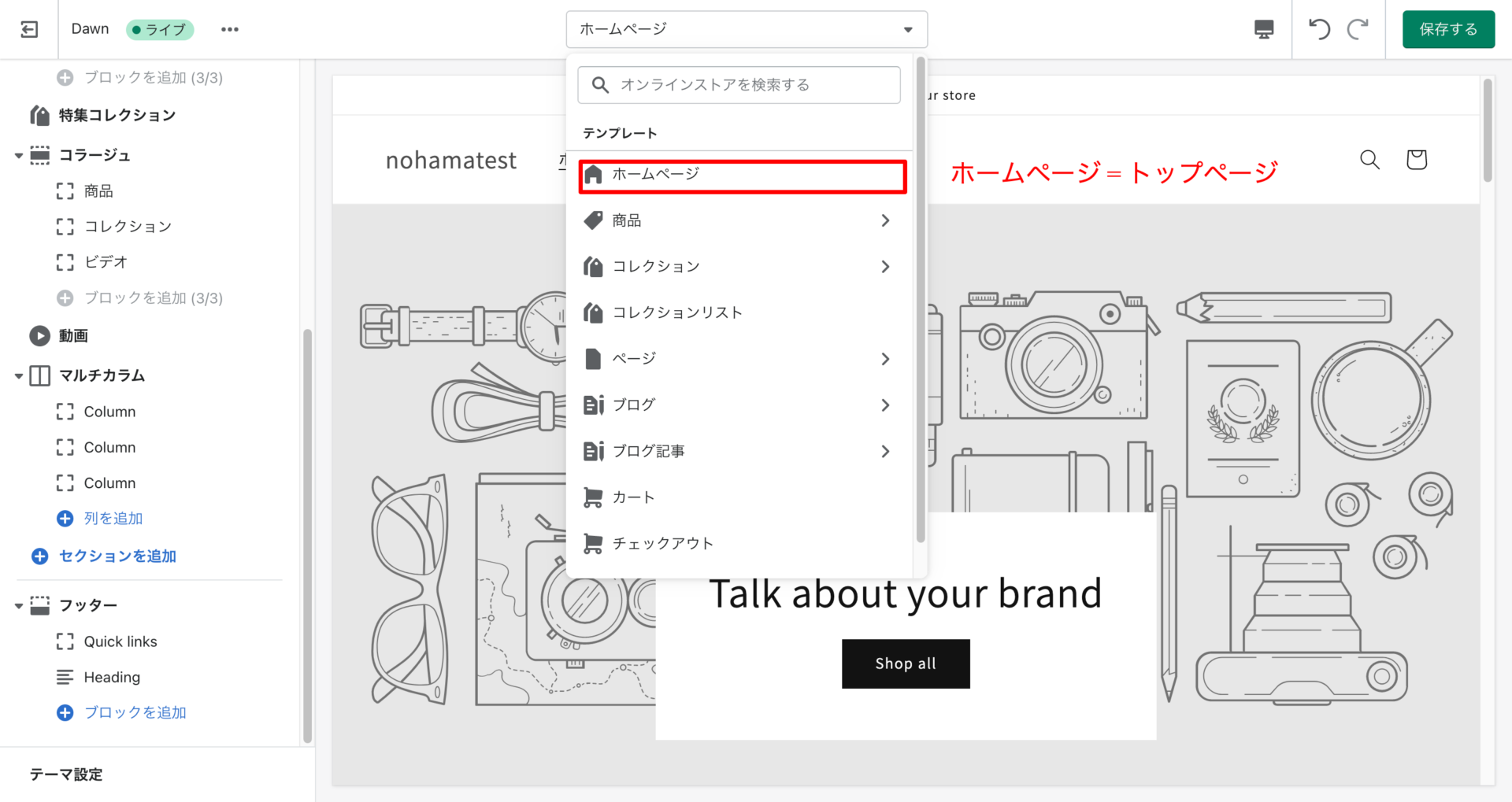This screenshot has width=1512, height=802.
Task: Click the セクションを追加 link
Action: point(117,556)
